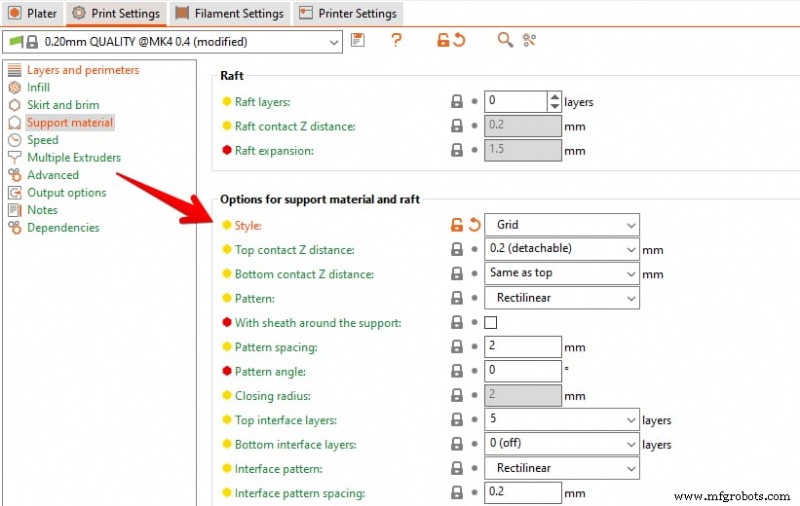Open the Notes page
This screenshot has width=800, height=506.
pos(42,210)
